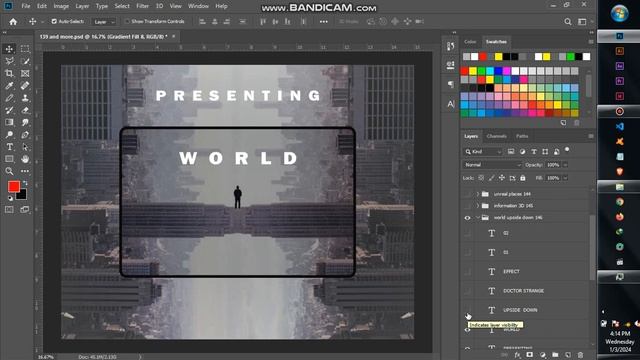
Task: Add a layer mask from Layers footer
Action: [x=530, y=355]
